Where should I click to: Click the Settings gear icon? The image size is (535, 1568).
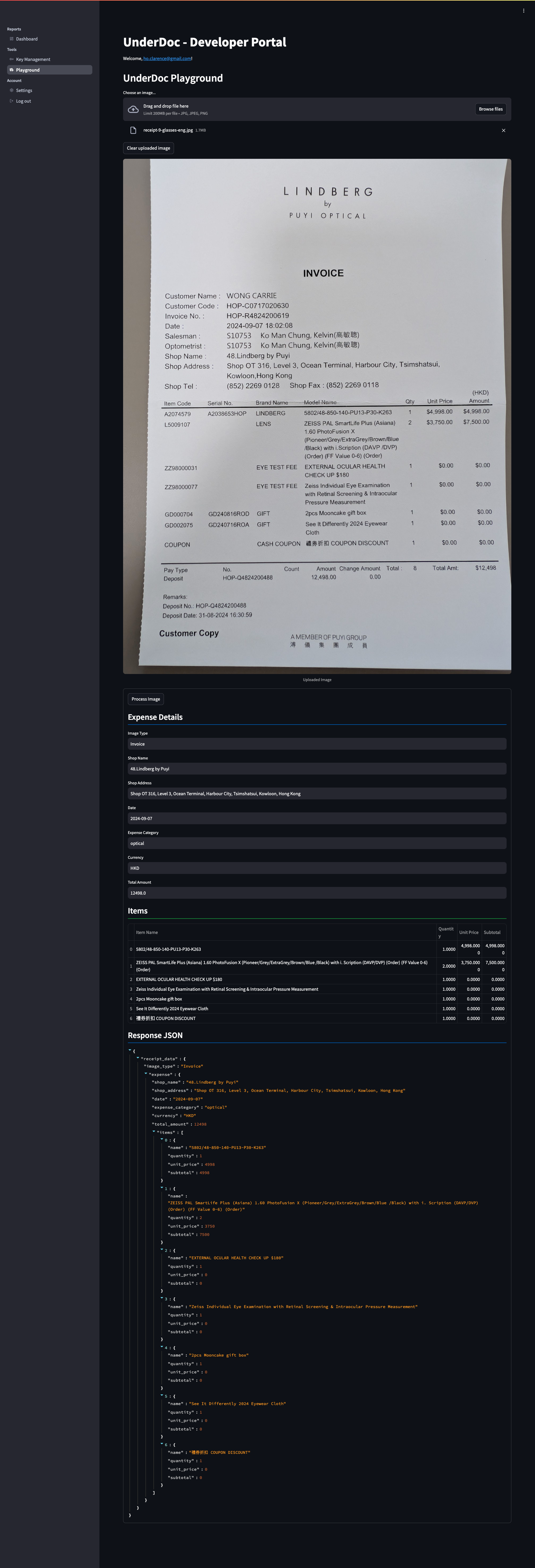(12, 90)
